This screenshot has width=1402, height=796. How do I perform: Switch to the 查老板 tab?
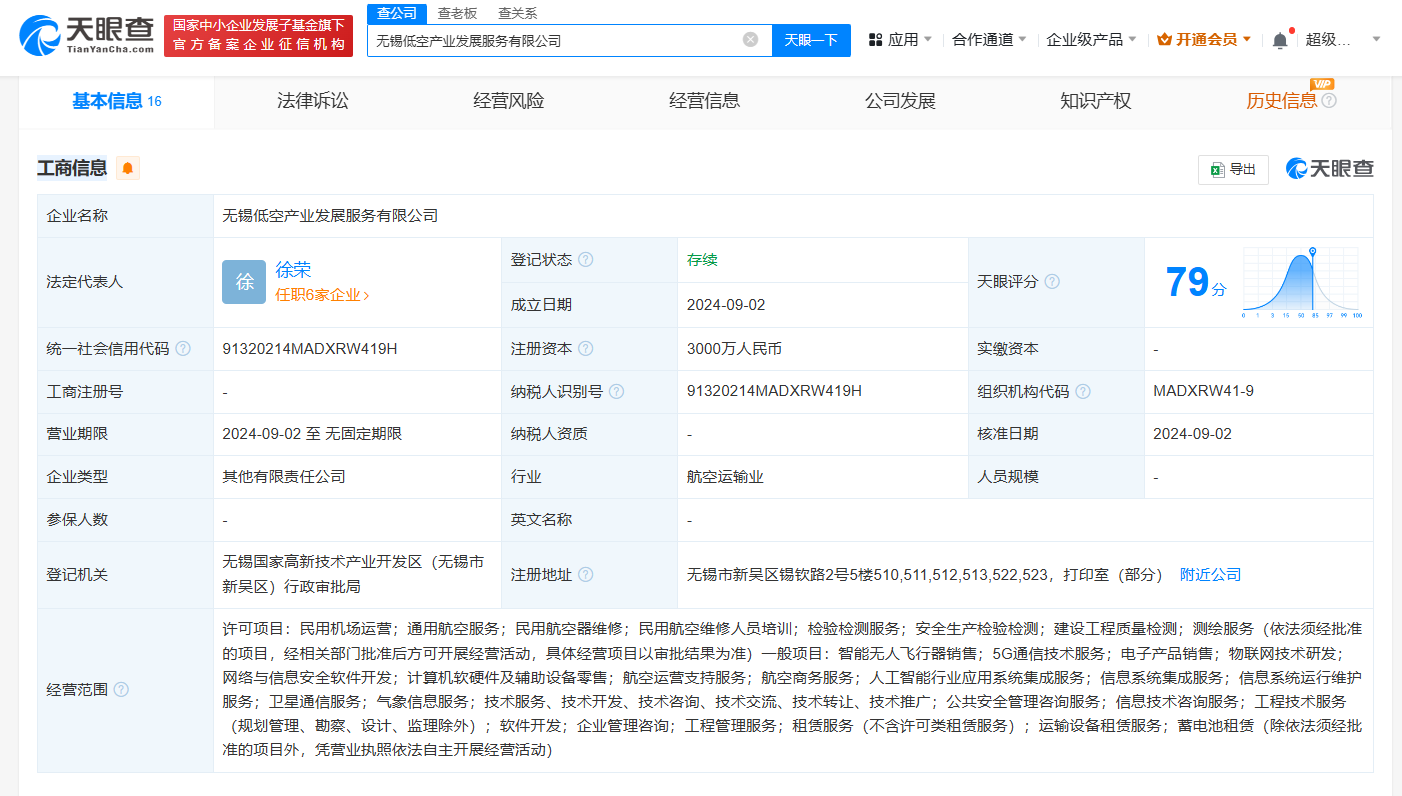pos(455,13)
